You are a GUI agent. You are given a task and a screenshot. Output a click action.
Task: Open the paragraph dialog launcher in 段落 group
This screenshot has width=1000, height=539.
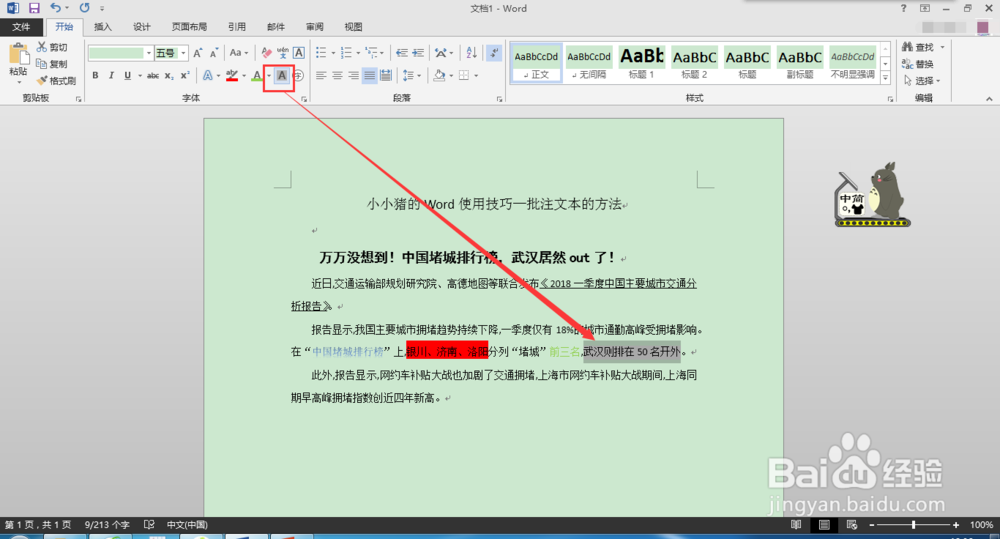[499, 99]
